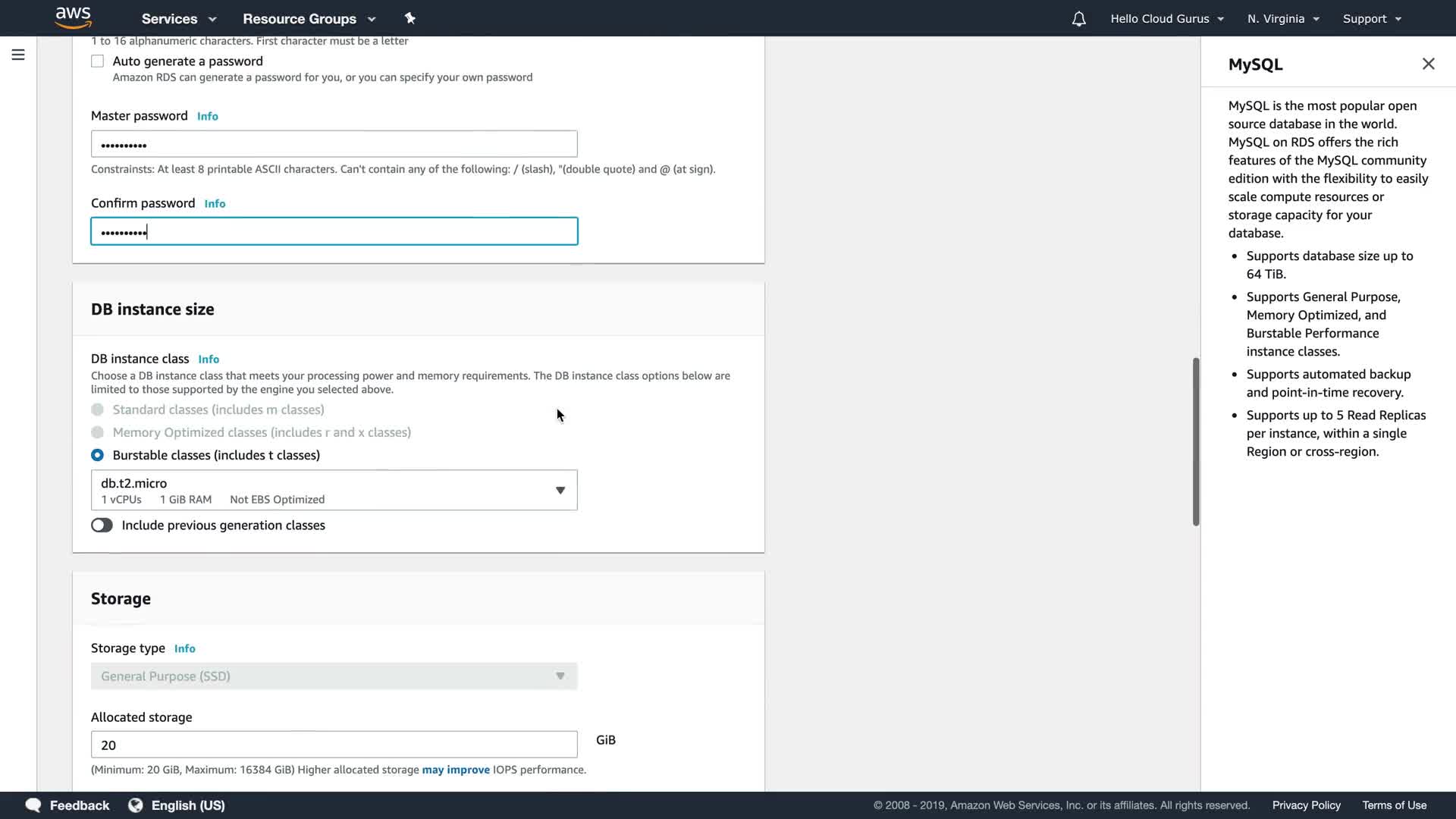The width and height of the screenshot is (1456, 819).
Task: Select the Burstable classes radio button
Action: coord(98,455)
